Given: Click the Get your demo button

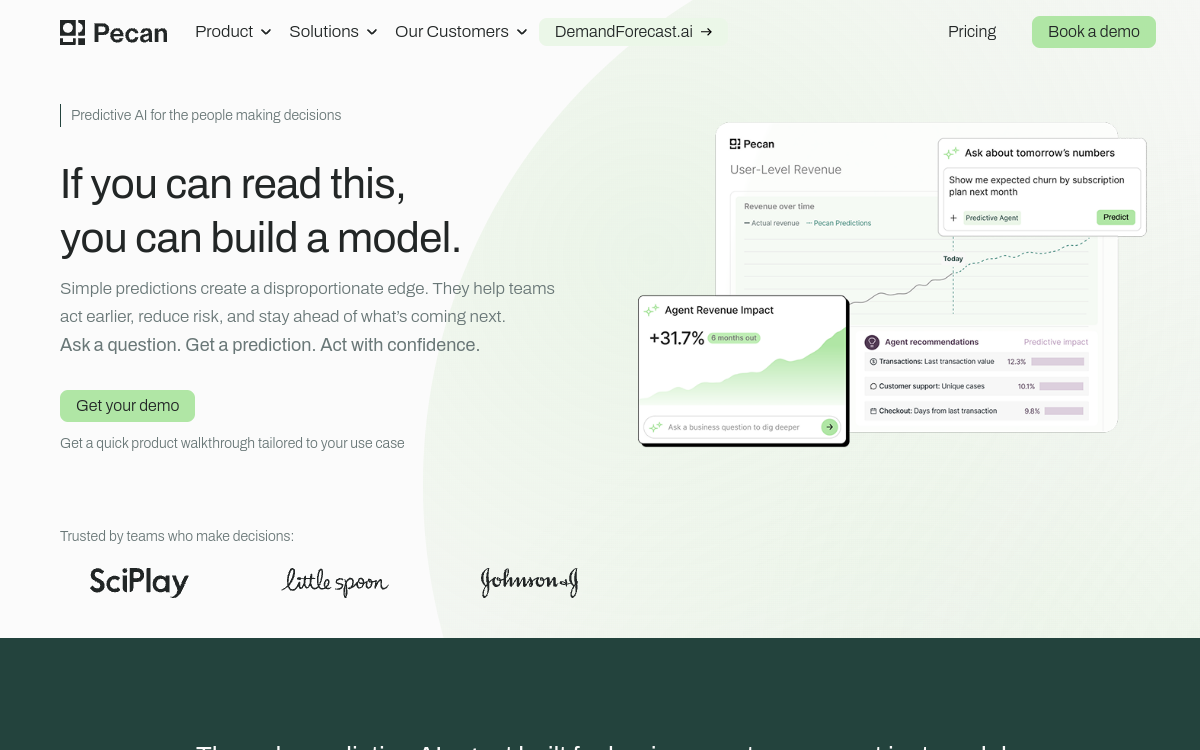Looking at the screenshot, I should (127, 406).
